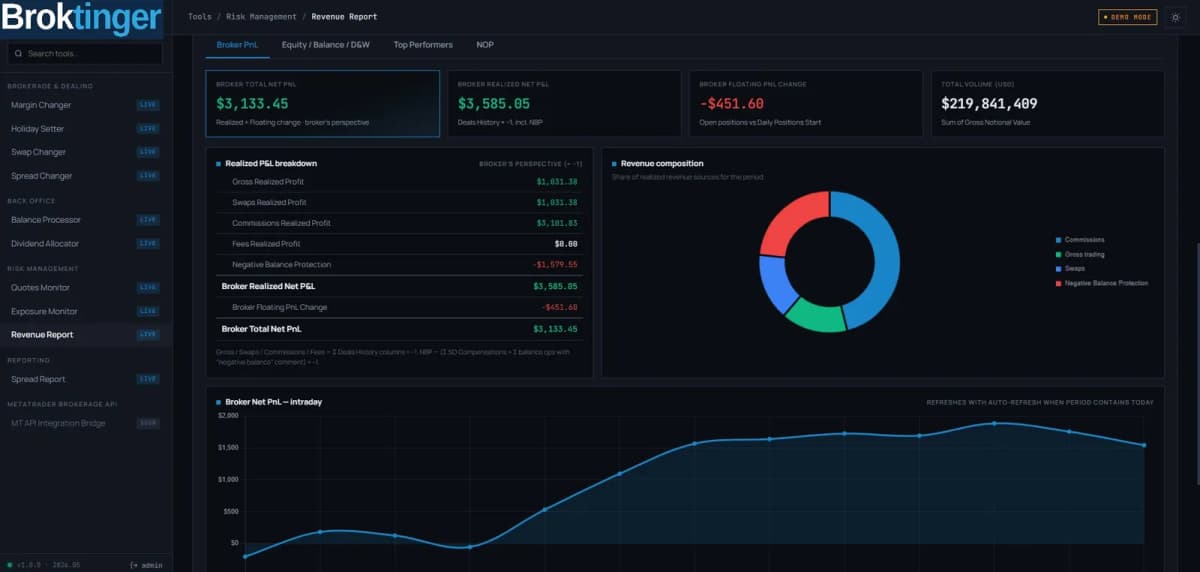Click the green donut chart segment
This screenshot has width=1200, height=572.
[817, 315]
